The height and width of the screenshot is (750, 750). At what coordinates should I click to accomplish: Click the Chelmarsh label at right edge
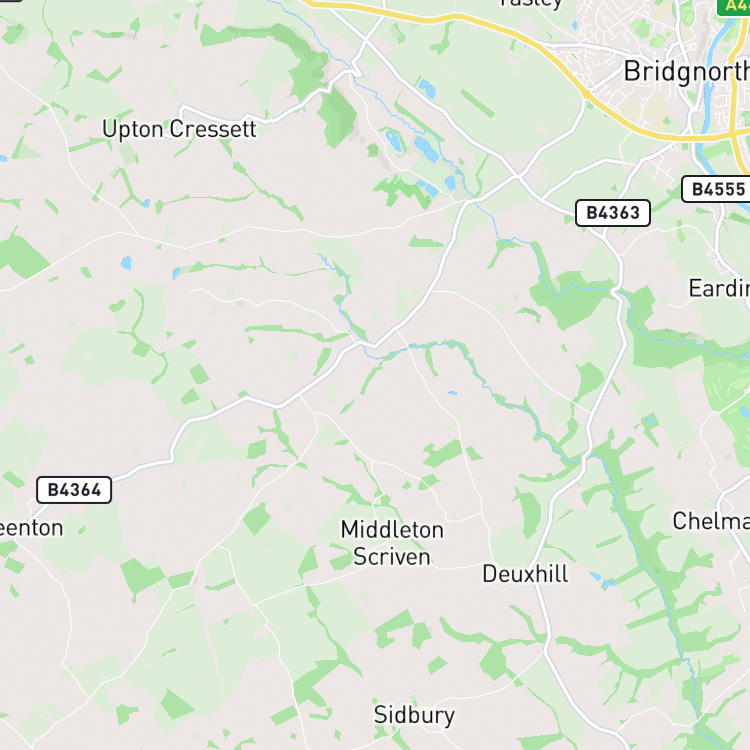711,521
